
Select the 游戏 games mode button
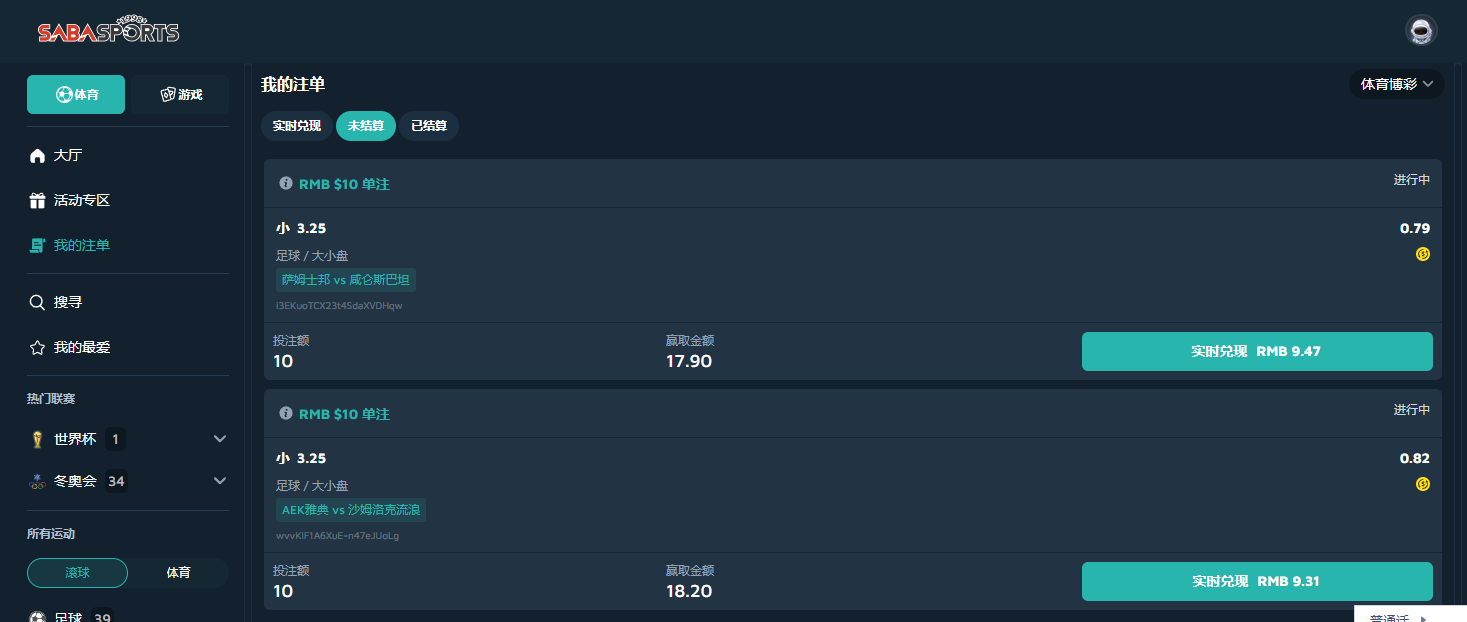point(181,95)
